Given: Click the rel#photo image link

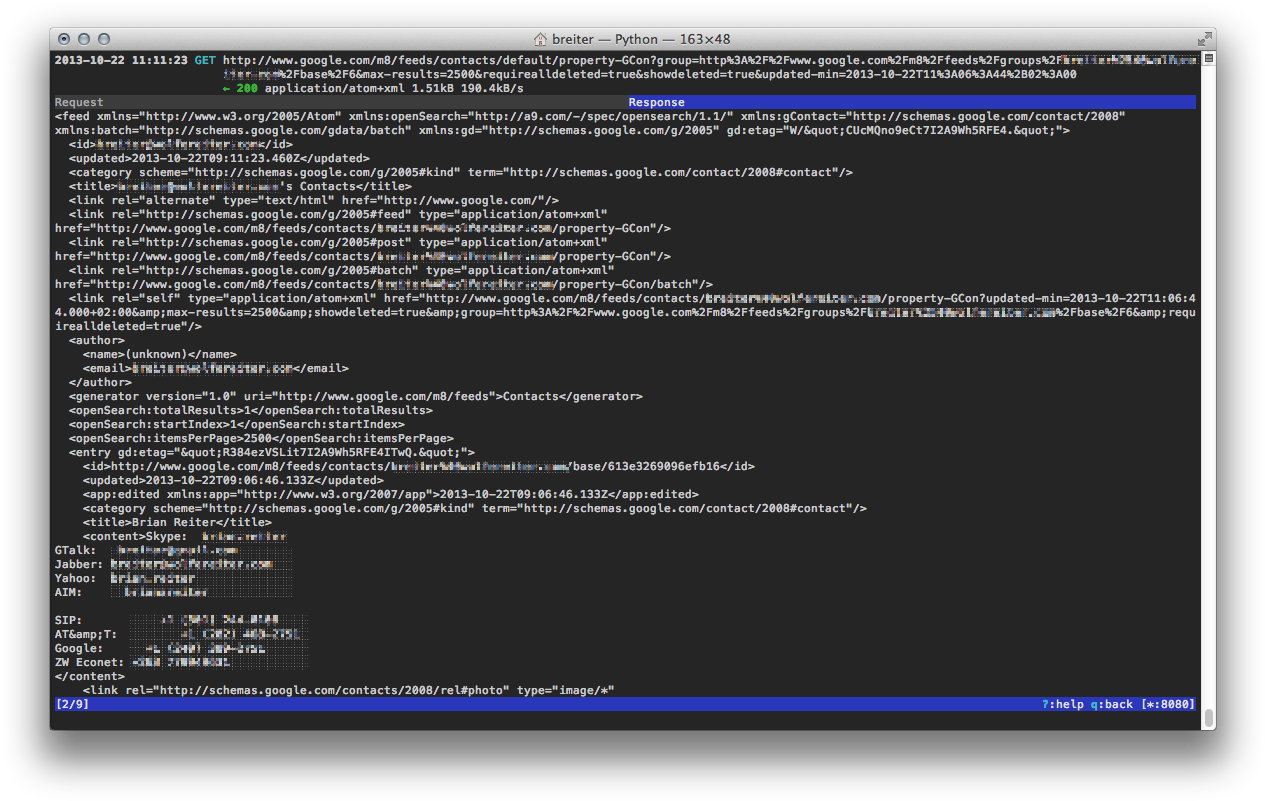Looking at the screenshot, I should coord(350,689).
